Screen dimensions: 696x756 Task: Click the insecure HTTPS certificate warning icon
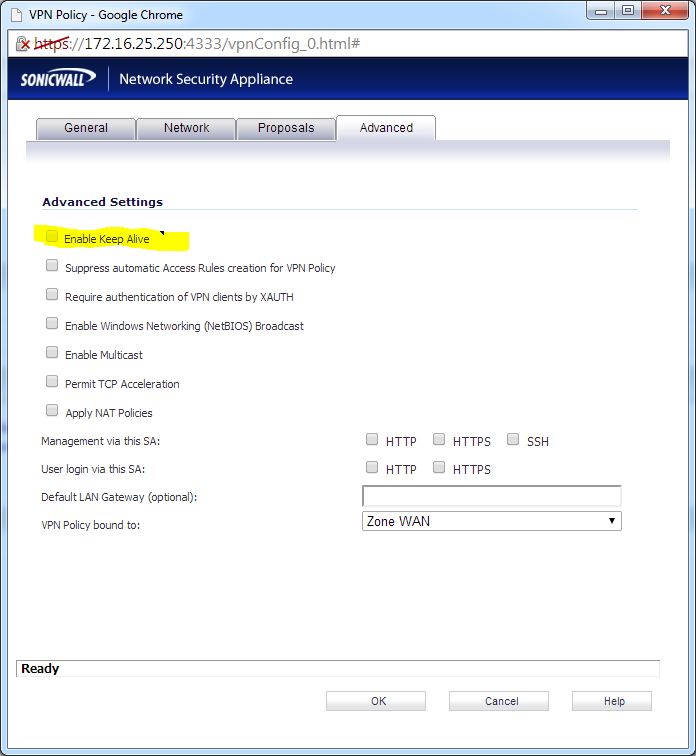tap(23, 44)
